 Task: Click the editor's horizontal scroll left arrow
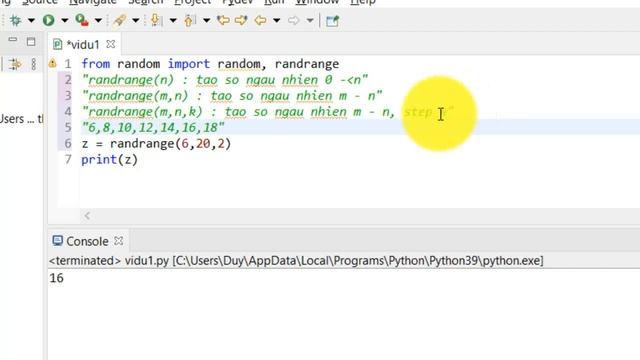point(87,216)
